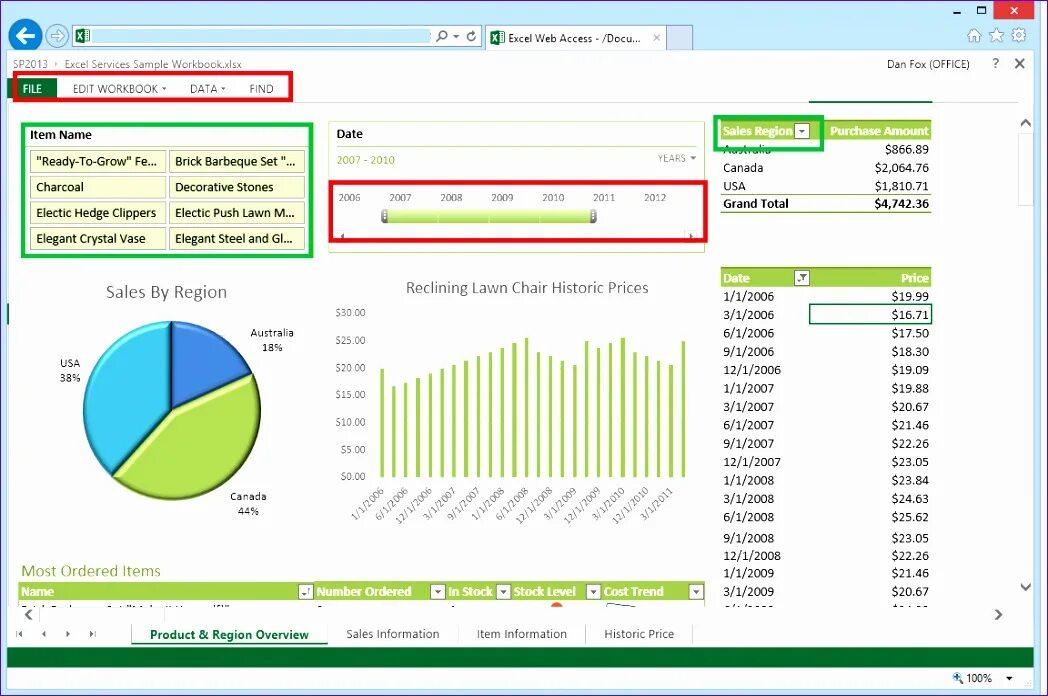Screen dimensions: 1048x696
Task: Go back with the browser back arrow
Action: click(x=25, y=35)
